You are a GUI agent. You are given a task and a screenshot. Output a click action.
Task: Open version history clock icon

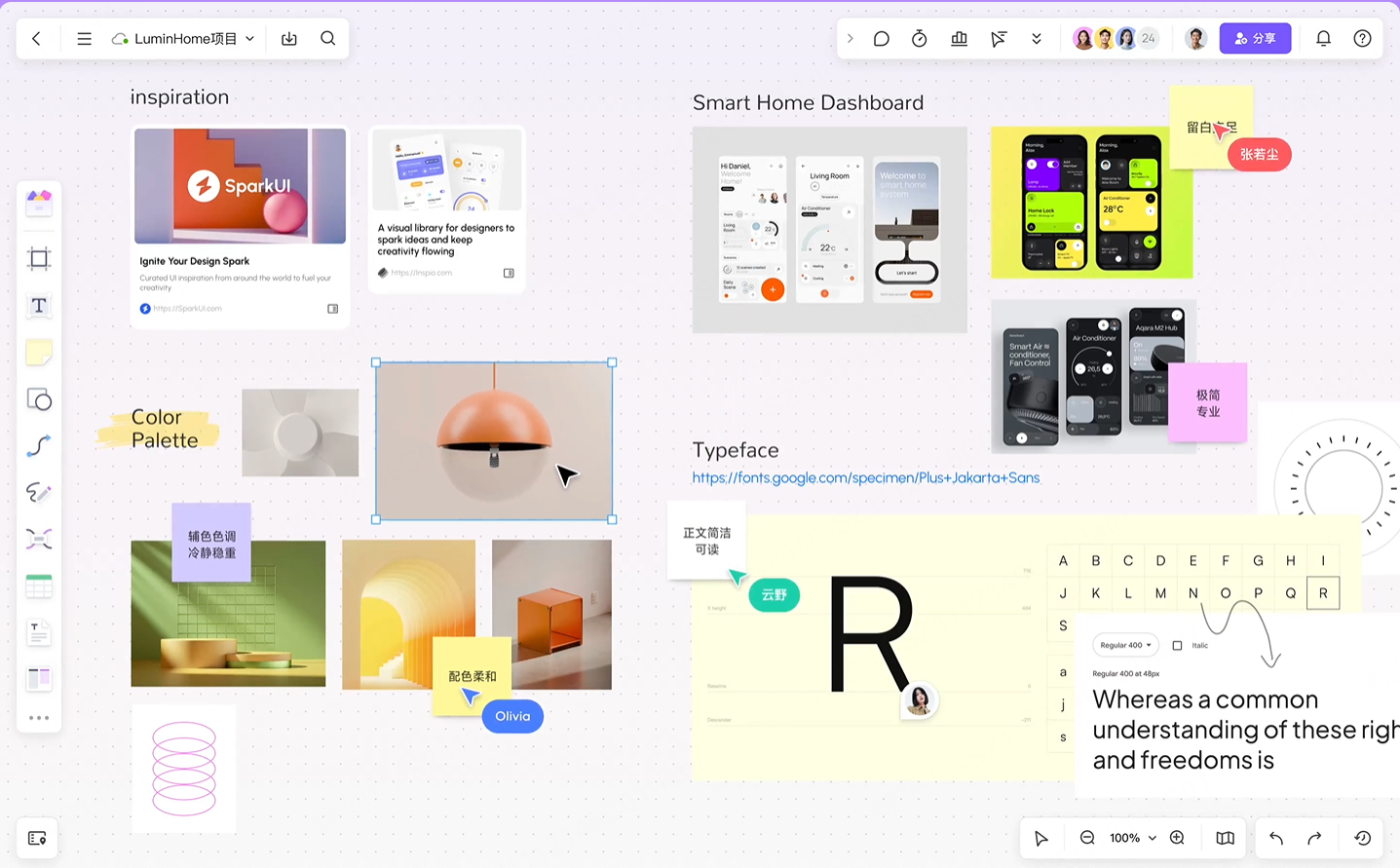[x=1363, y=838]
